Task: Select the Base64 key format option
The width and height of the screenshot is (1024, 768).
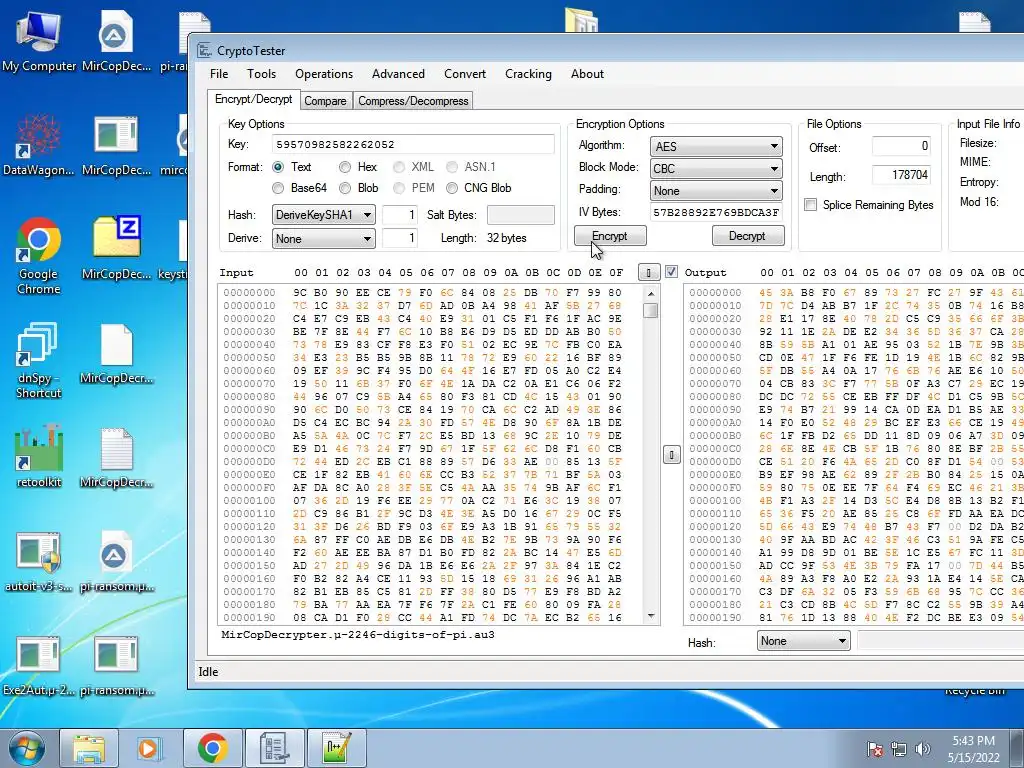Action: pos(278,188)
